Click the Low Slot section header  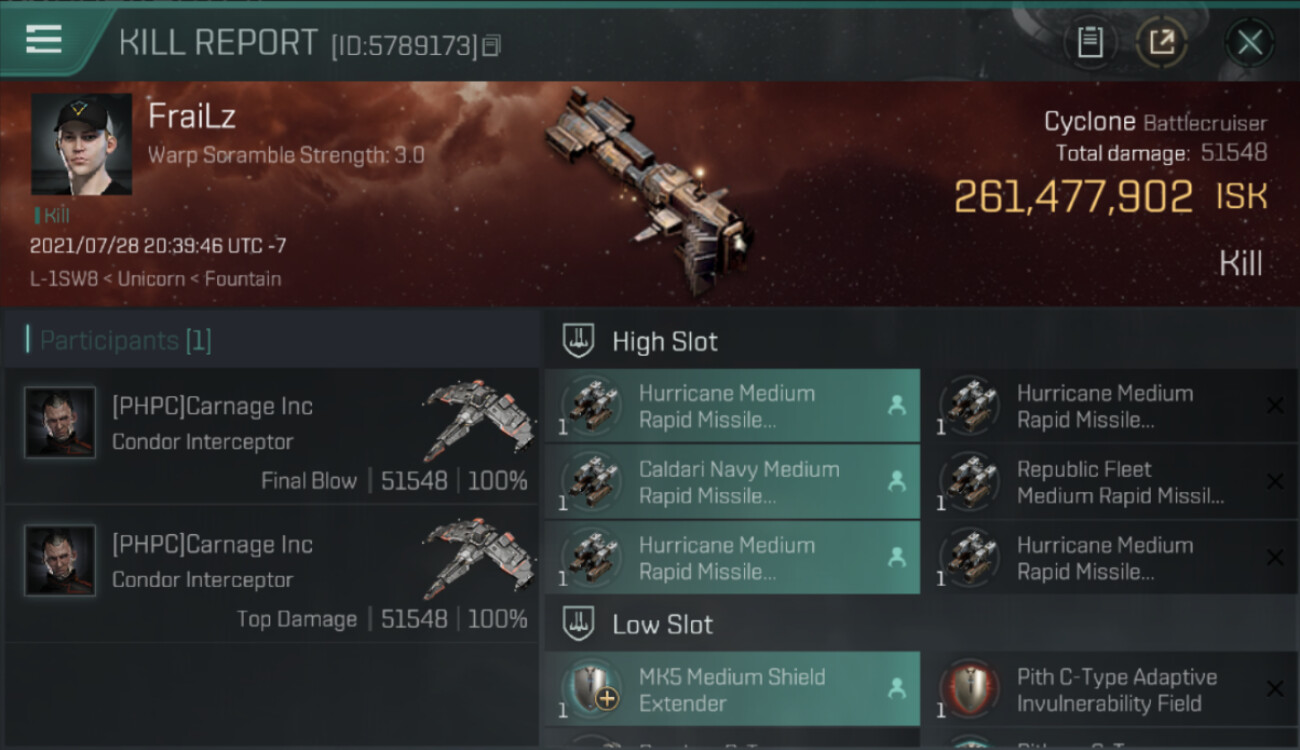(662, 624)
